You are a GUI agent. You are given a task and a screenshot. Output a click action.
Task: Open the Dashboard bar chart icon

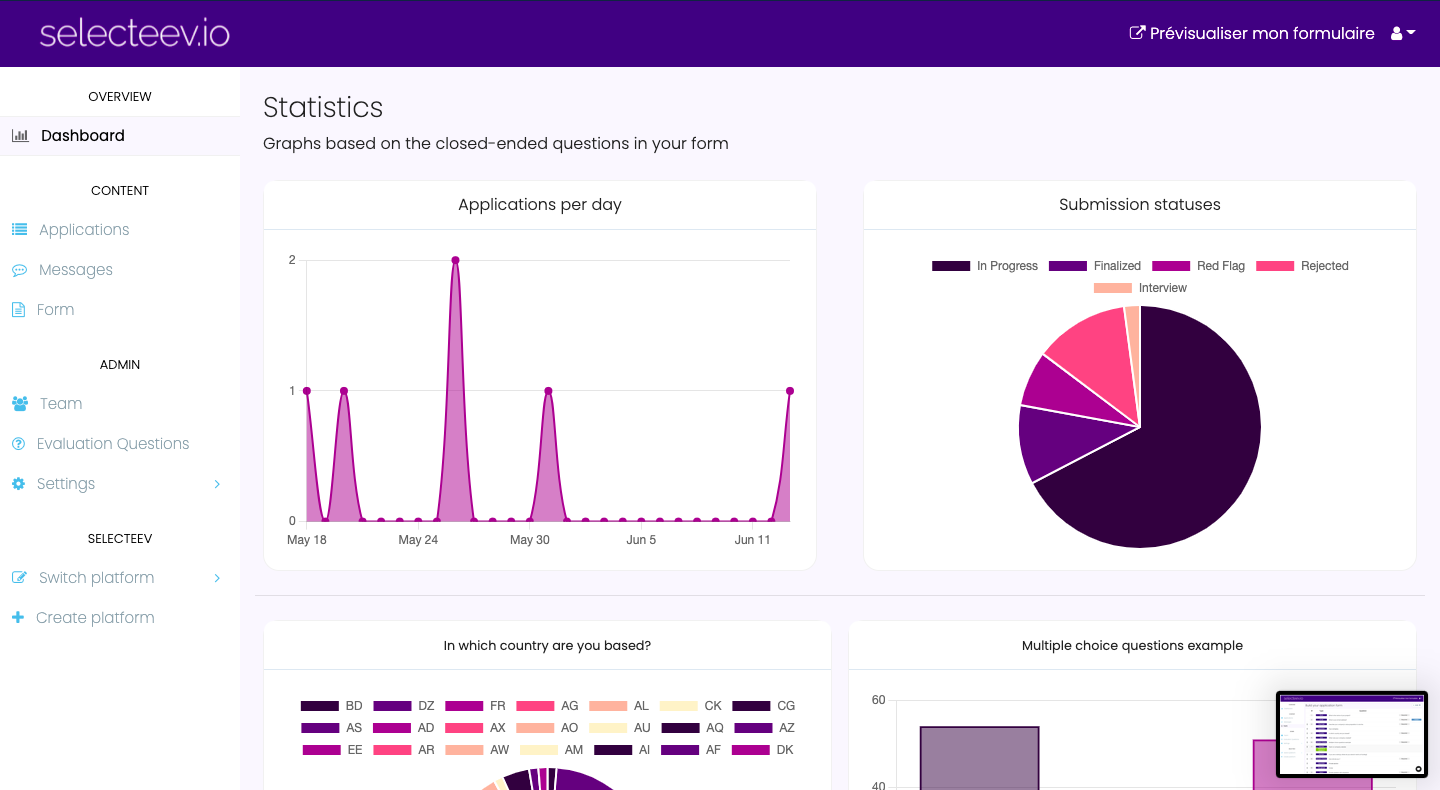[x=19, y=135]
